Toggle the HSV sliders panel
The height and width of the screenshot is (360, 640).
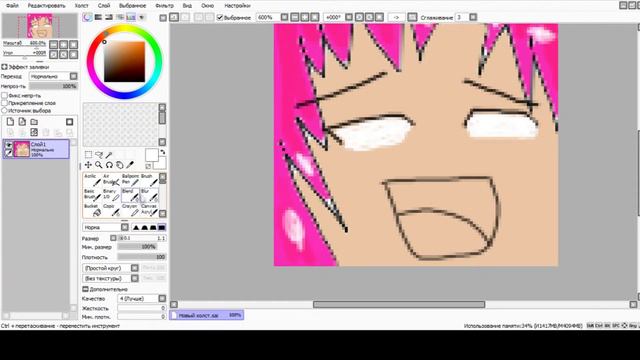click(x=109, y=17)
